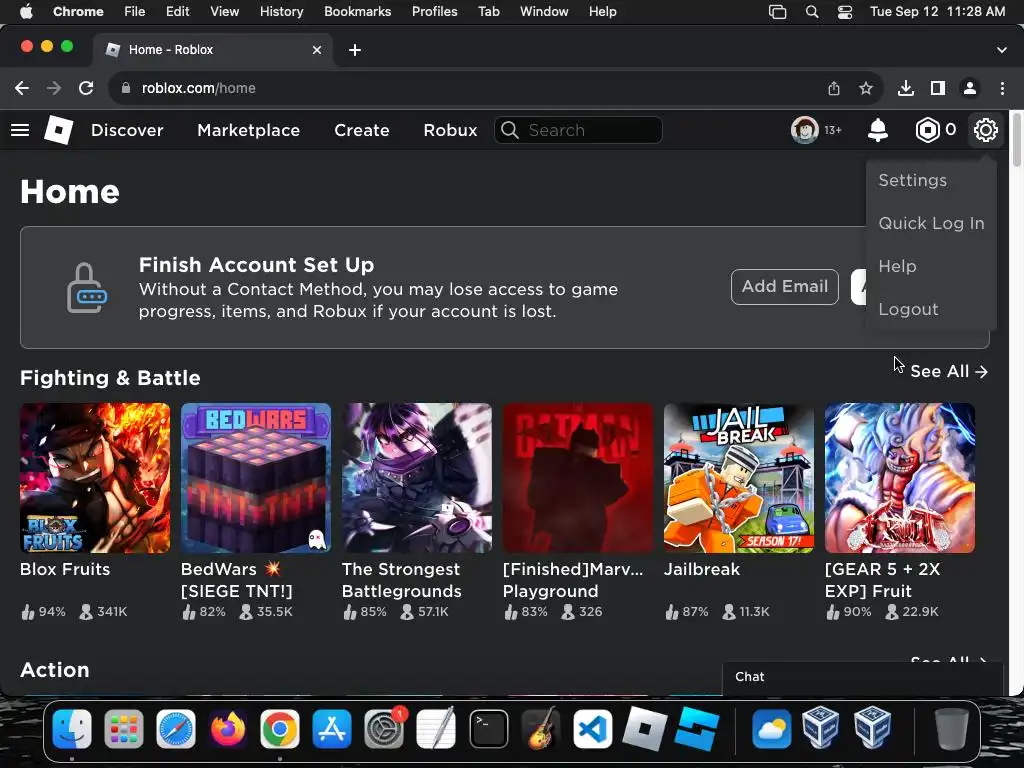Screen dimensions: 1024x768
Task: Open the Roblox hamburger navigation menu
Action: coord(20,130)
